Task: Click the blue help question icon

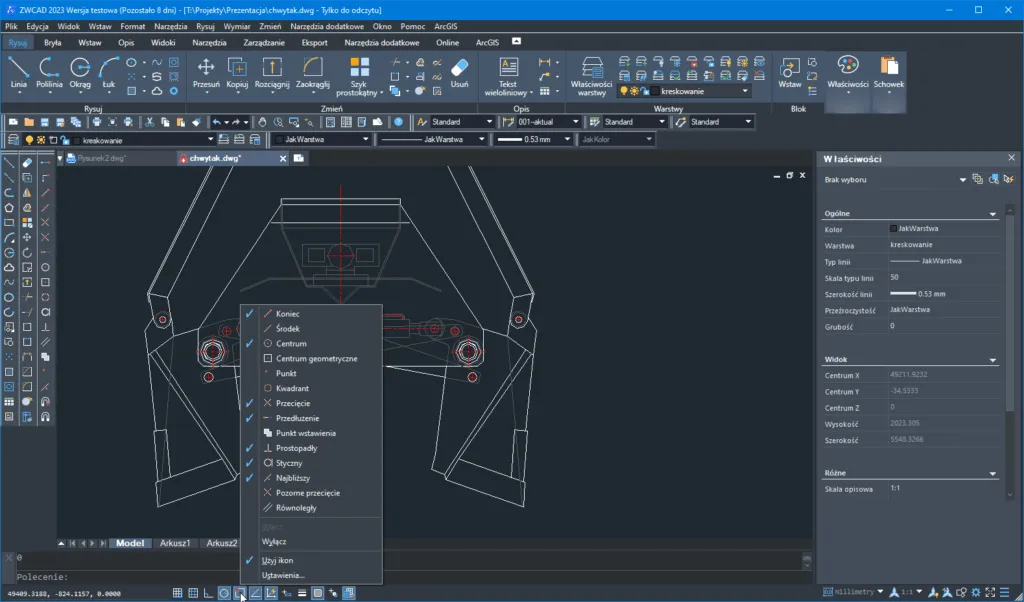Action: [x=398, y=122]
